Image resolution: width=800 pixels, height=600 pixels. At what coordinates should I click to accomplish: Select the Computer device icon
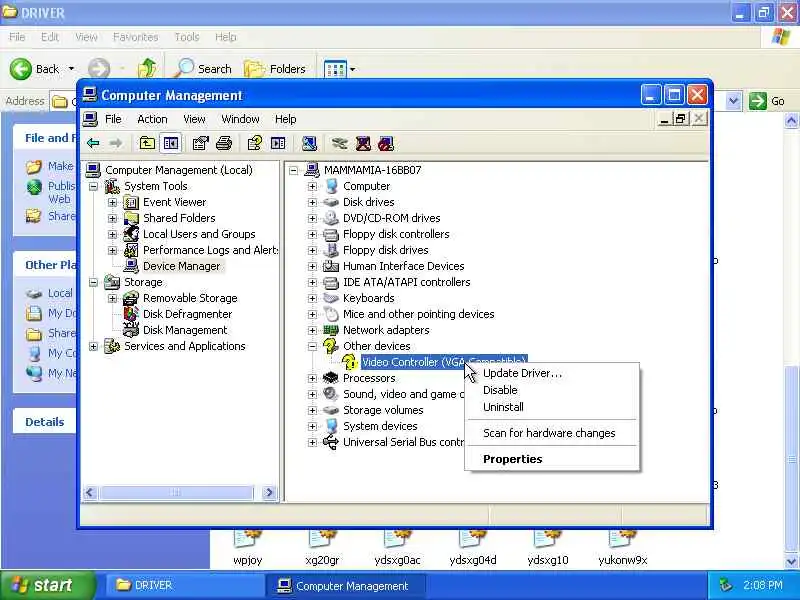point(332,186)
